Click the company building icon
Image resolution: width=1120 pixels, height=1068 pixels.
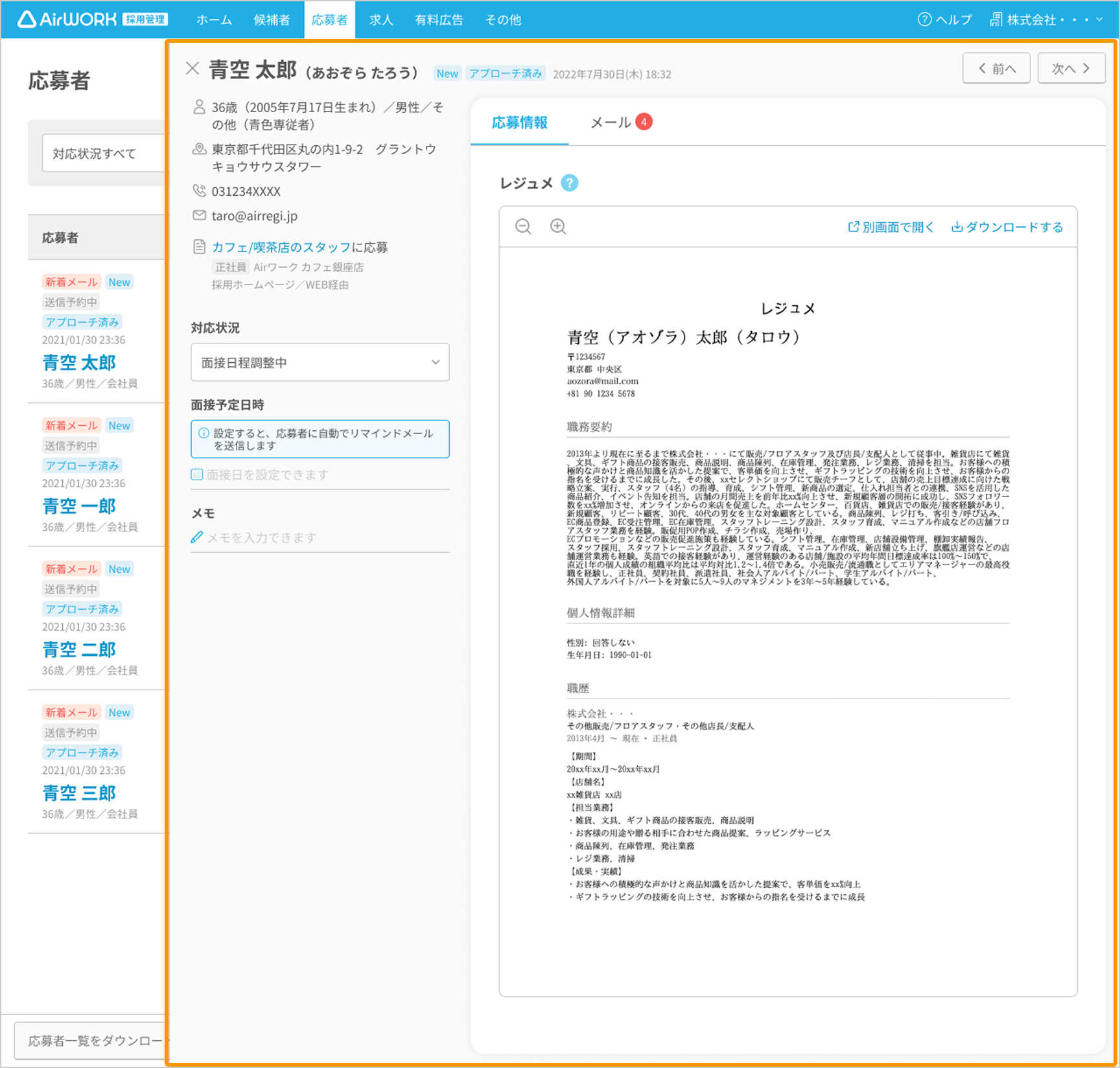(996, 19)
